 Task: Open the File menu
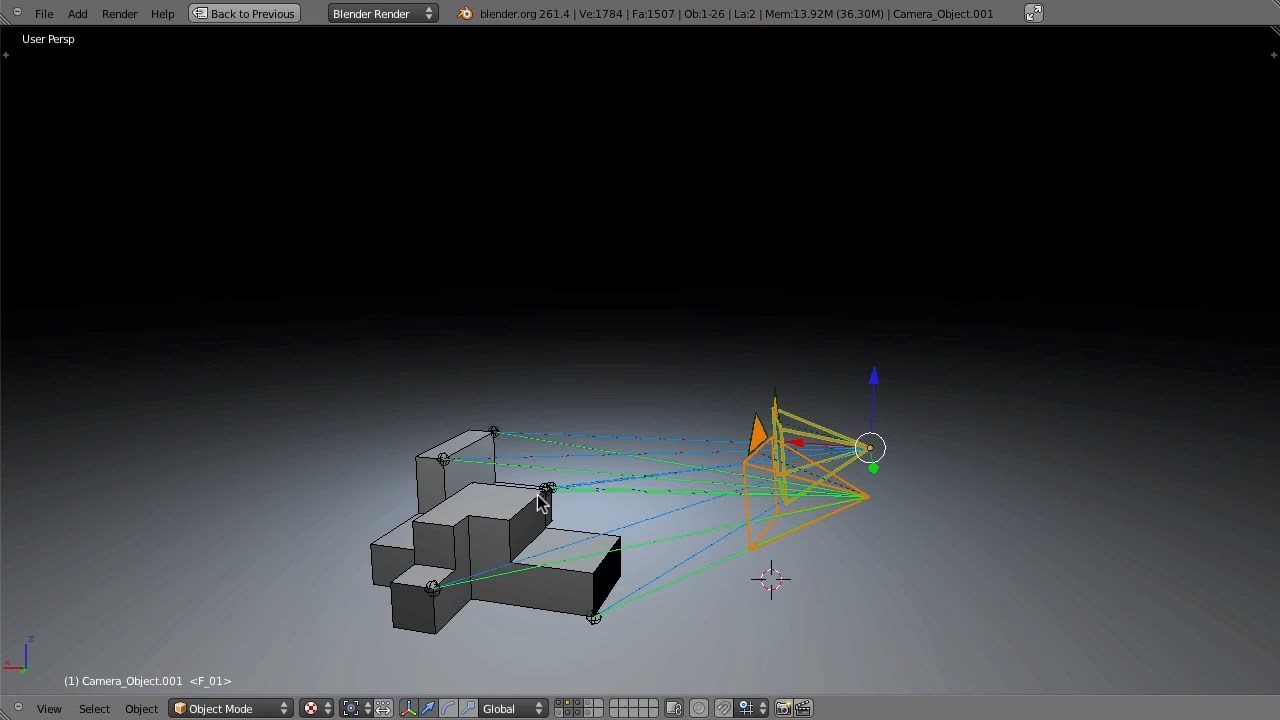pyautogui.click(x=44, y=14)
